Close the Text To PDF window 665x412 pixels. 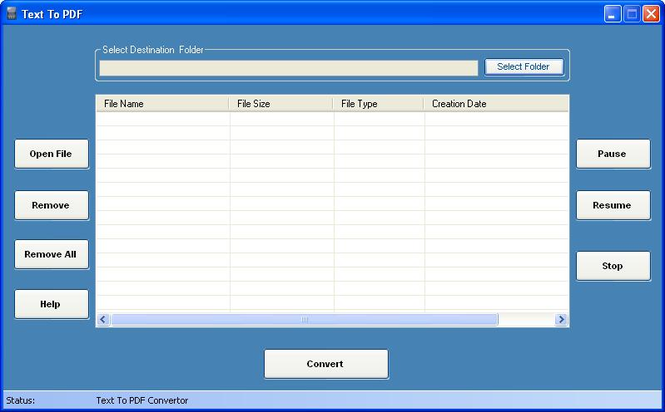pyautogui.click(x=651, y=14)
